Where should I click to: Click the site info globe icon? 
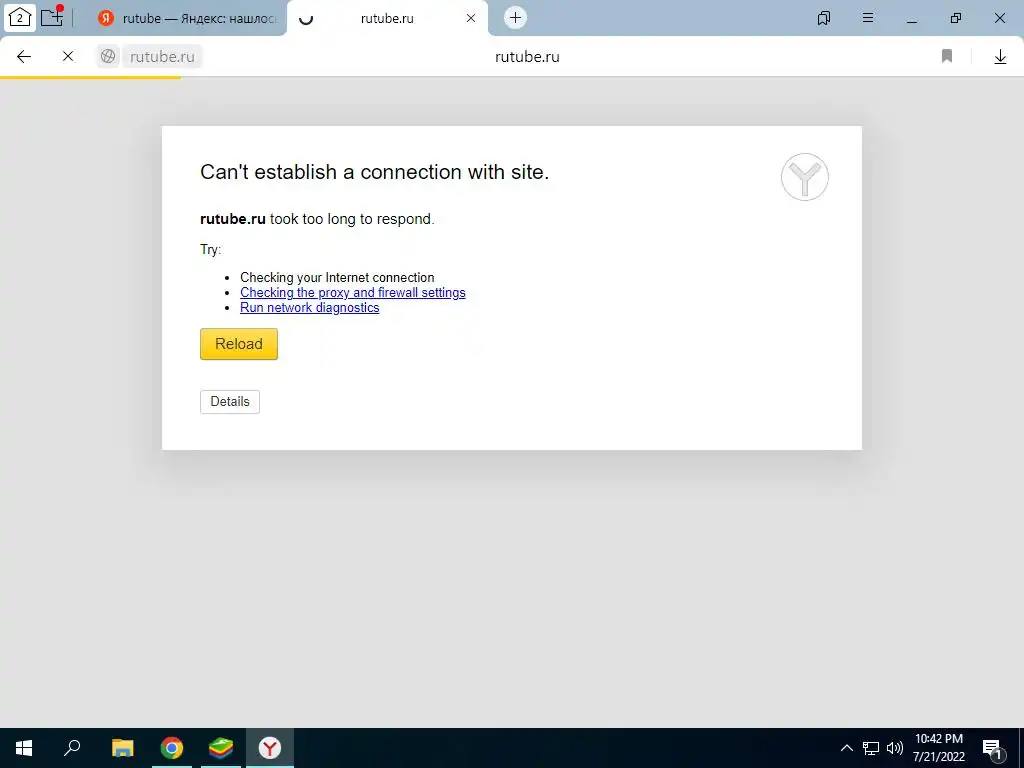(x=108, y=56)
